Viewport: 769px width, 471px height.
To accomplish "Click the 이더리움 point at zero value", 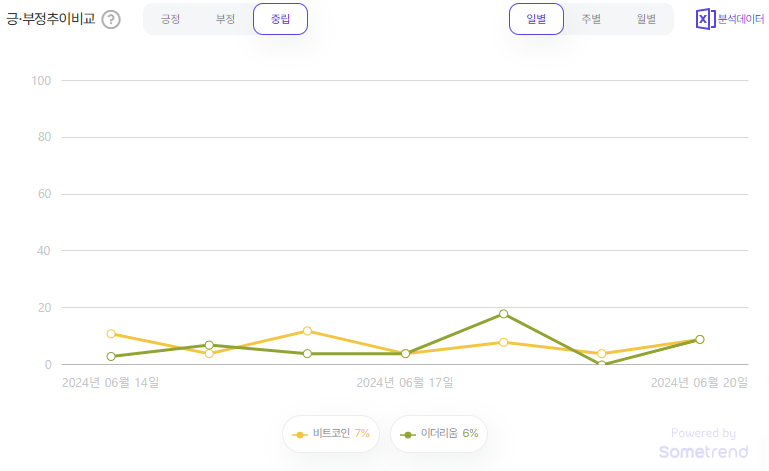I will [601, 364].
